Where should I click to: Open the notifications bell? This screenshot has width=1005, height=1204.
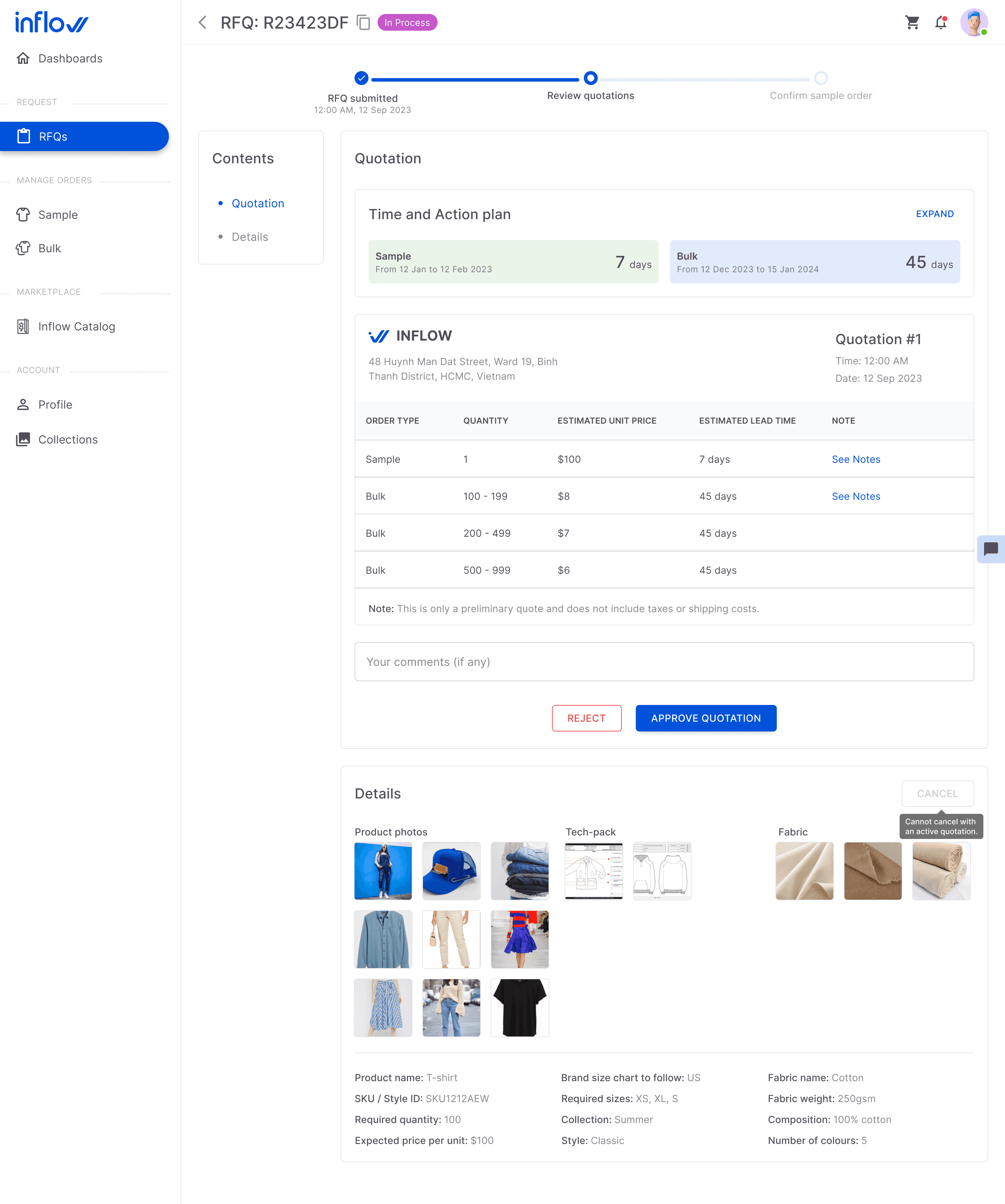pyautogui.click(x=940, y=22)
